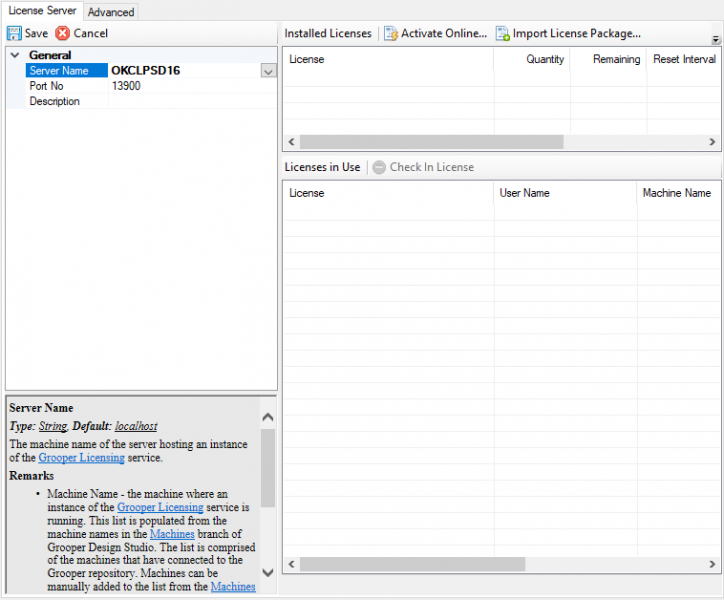Click the localhost default link
The image size is (724, 600).
point(136,426)
